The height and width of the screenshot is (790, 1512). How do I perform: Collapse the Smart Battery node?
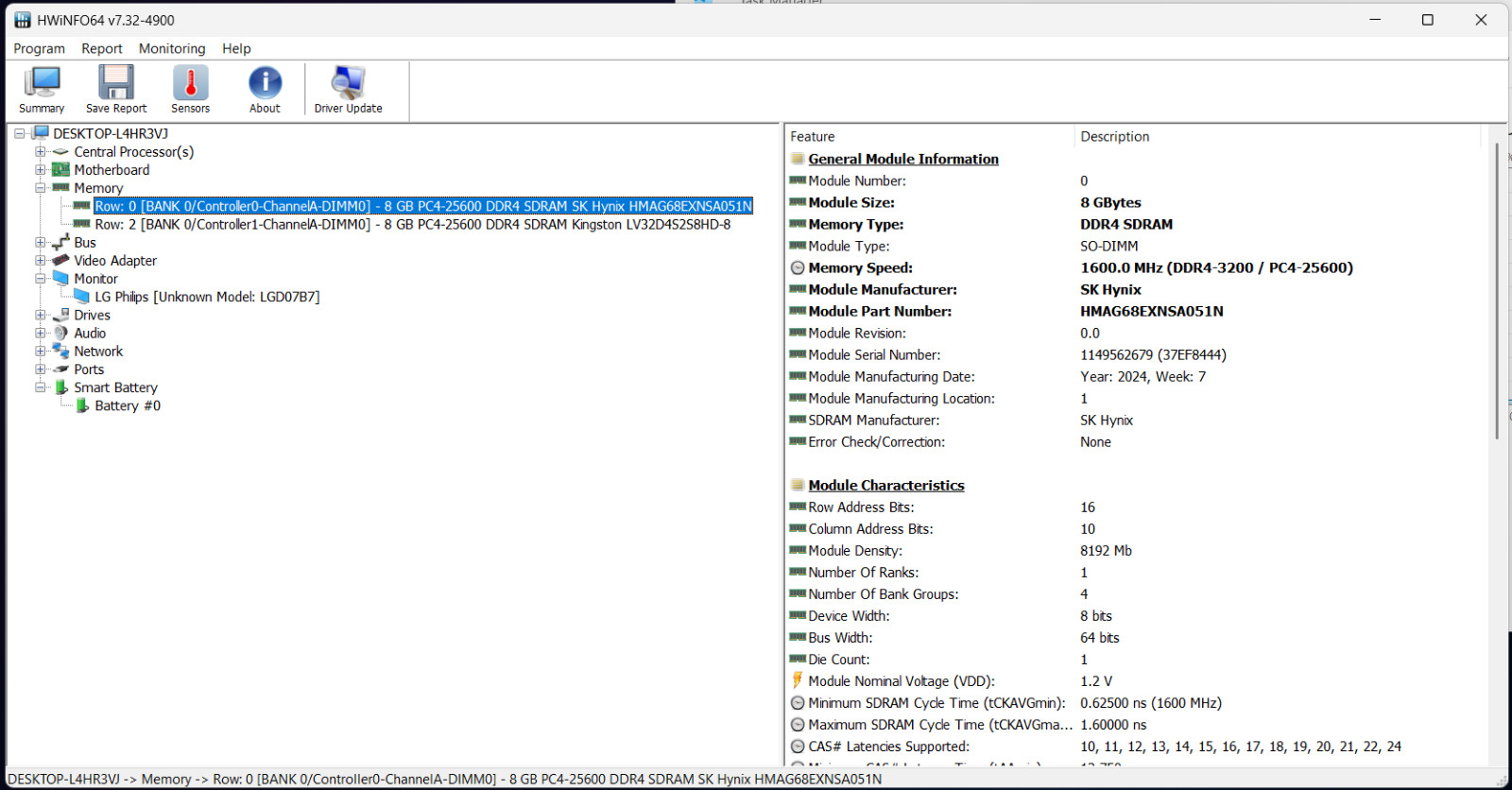click(x=40, y=387)
